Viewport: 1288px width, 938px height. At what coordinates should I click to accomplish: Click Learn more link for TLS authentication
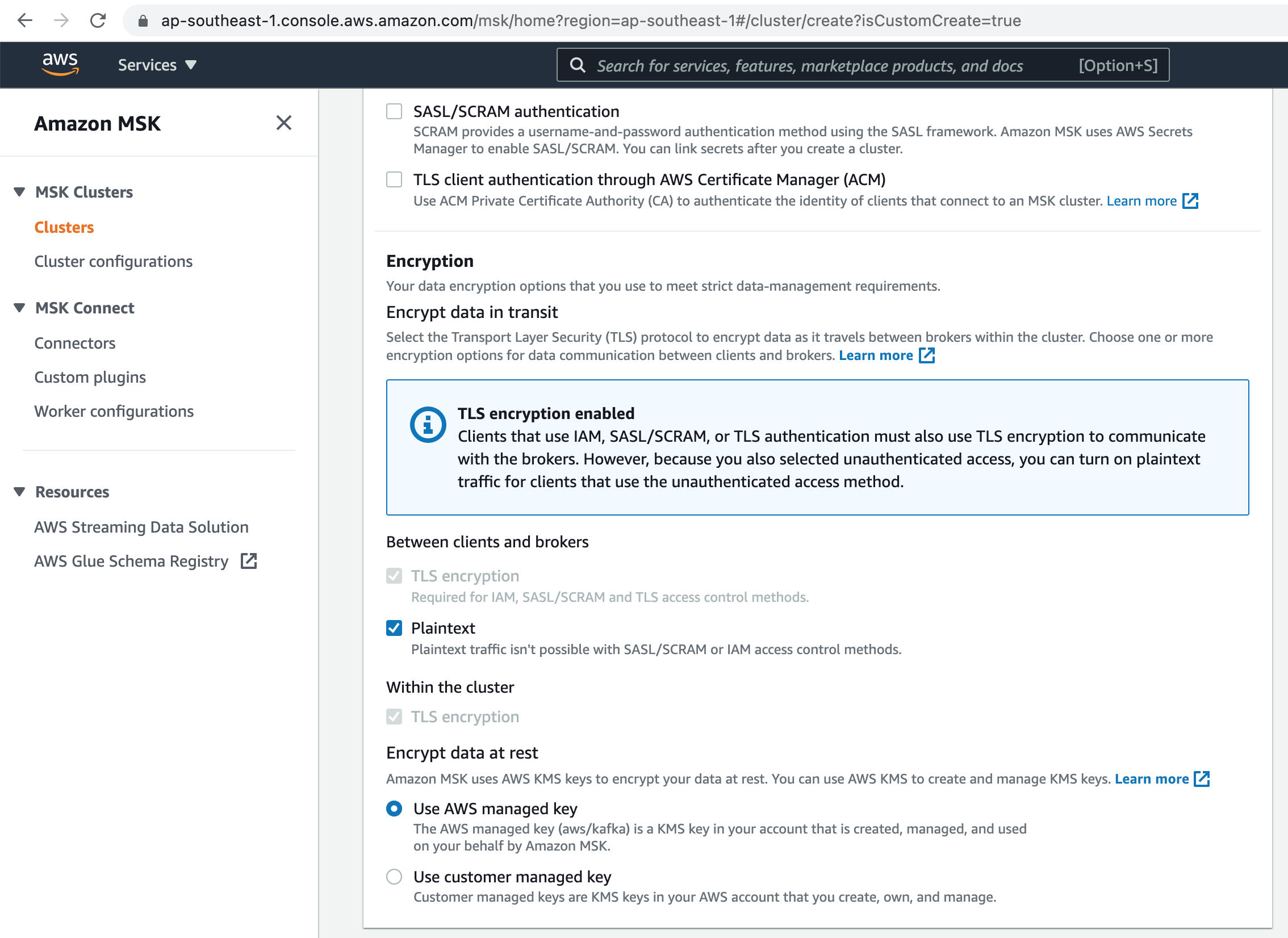1150,201
